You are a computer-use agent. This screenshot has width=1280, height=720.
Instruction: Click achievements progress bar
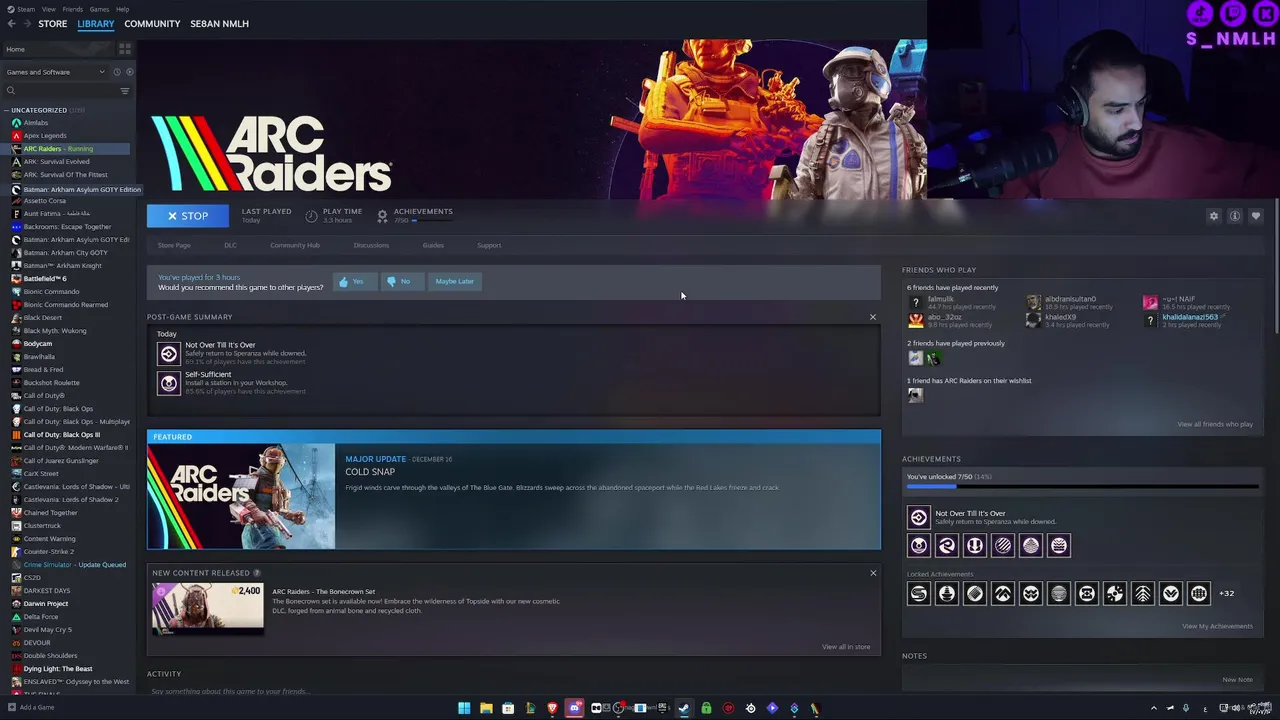coord(1083,486)
